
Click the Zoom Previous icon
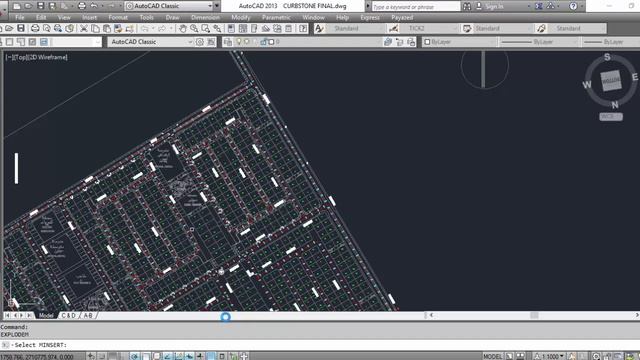(217, 28)
